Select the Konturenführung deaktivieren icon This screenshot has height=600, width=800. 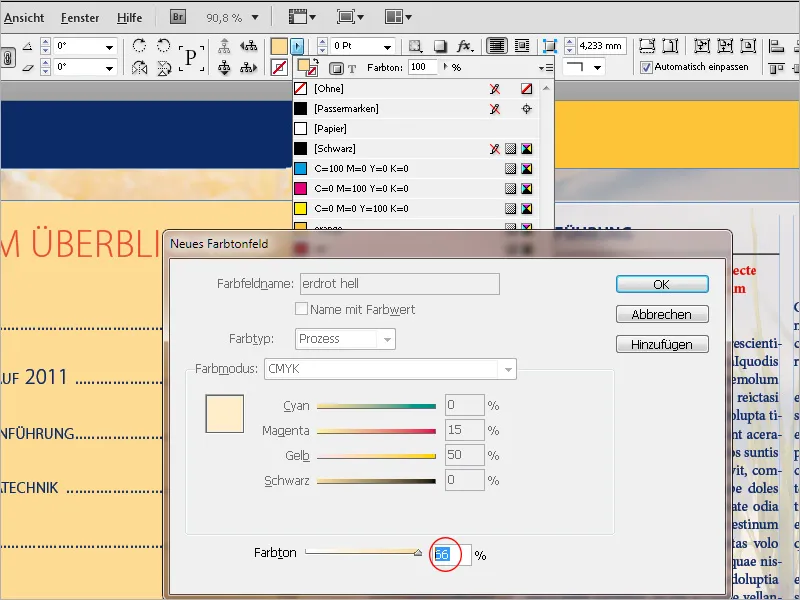[x=495, y=44]
